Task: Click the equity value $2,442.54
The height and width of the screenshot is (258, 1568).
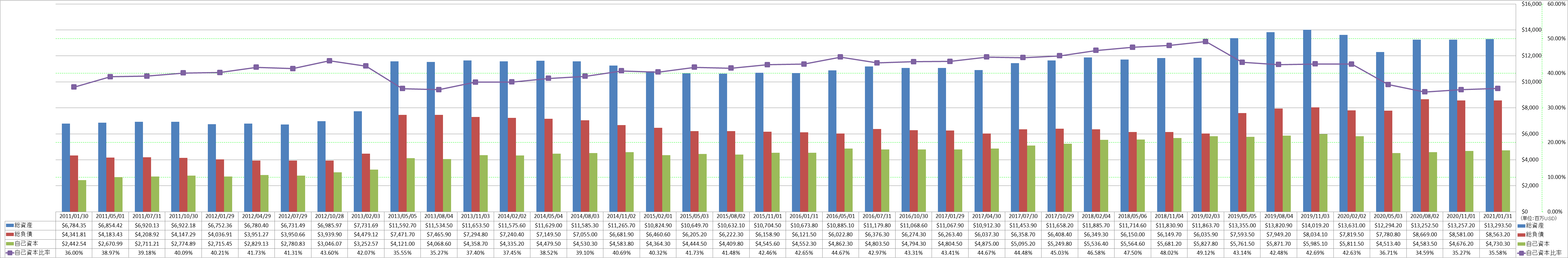Action: (74, 243)
